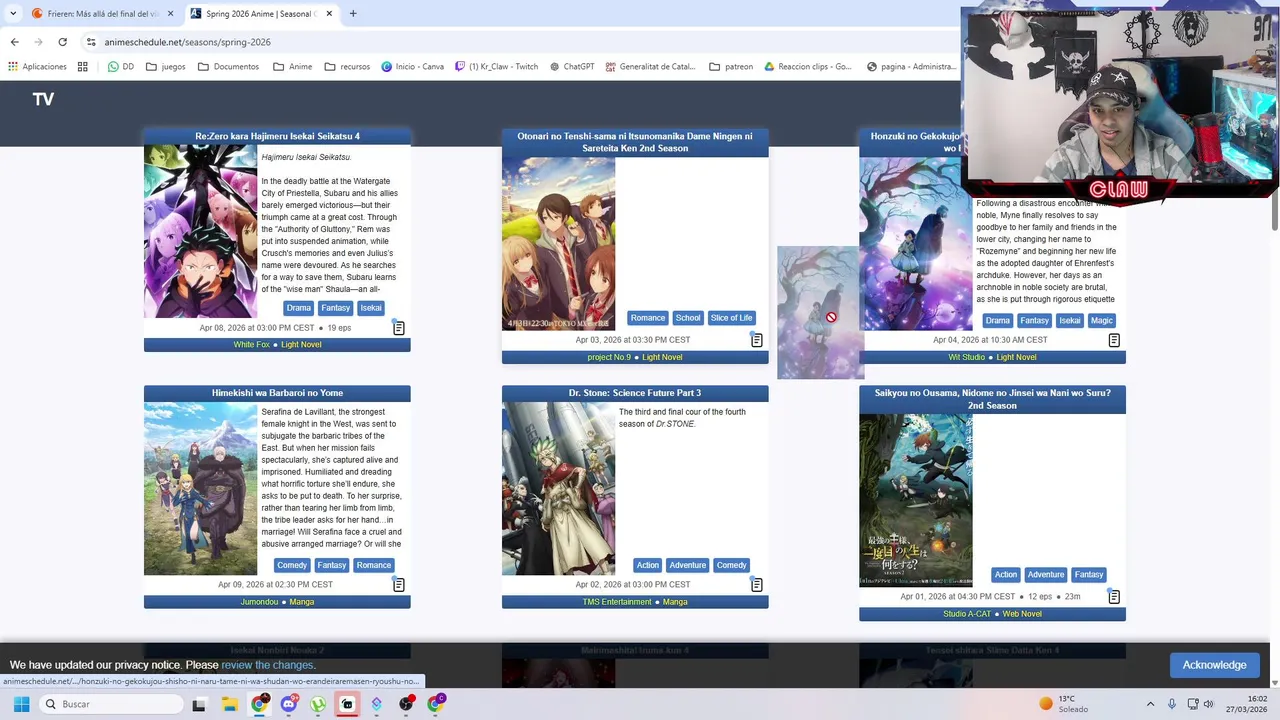The height and width of the screenshot is (720, 1280).
Task: Open Generalitat de Catal... bookmark
Action: [x=650, y=67]
